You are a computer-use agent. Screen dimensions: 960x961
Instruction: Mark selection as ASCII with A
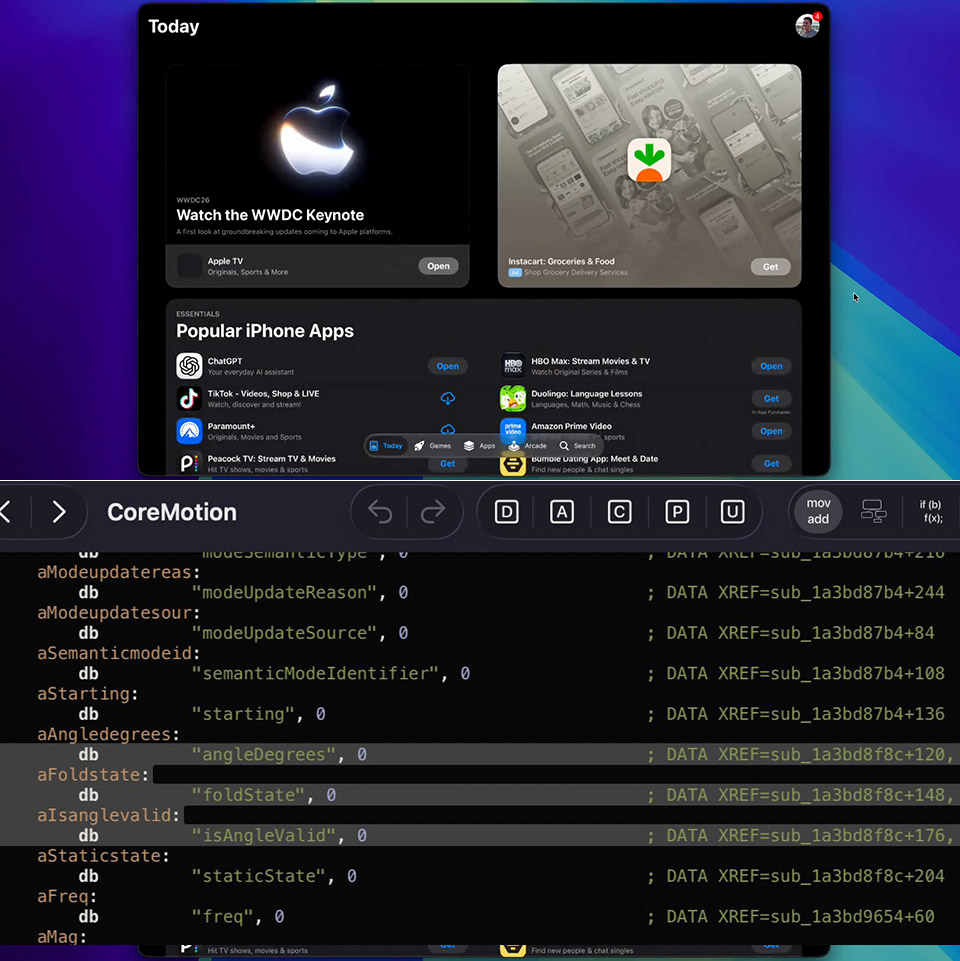[x=562, y=512]
